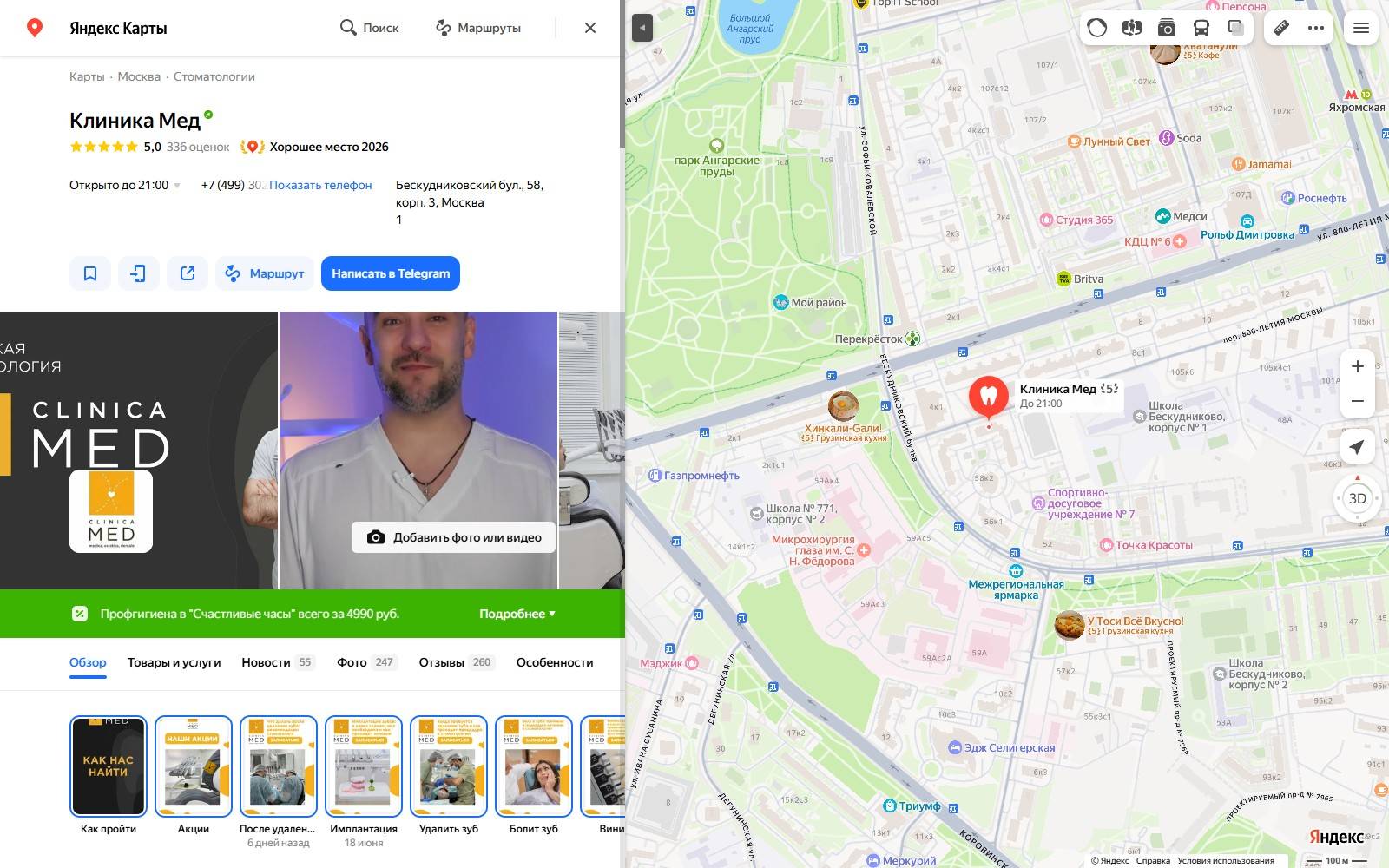1389x868 pixels.
Task: Open the Удалить зуб story
Action: point(449,766)
